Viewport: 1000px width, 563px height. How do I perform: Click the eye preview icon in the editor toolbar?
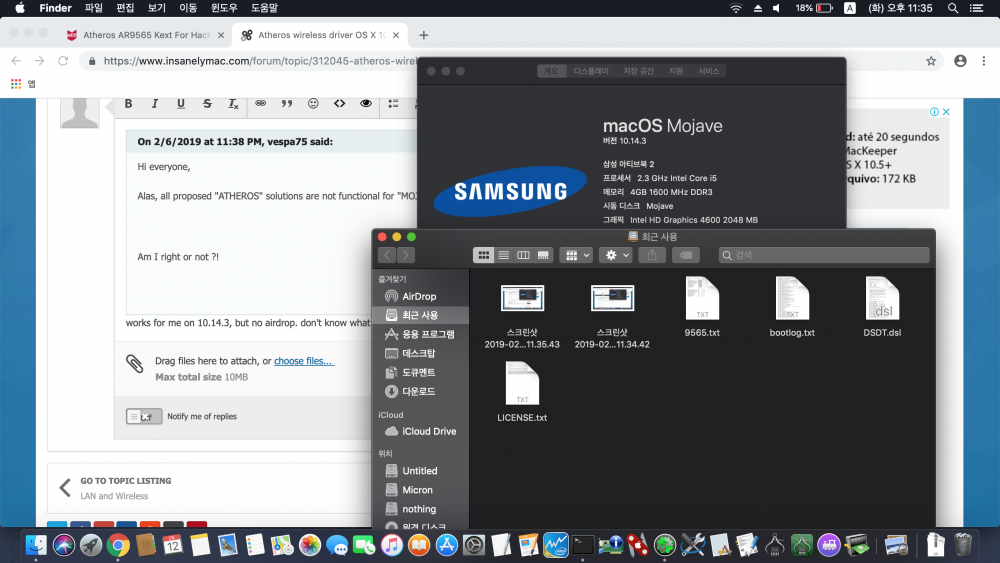coord(365,103)
